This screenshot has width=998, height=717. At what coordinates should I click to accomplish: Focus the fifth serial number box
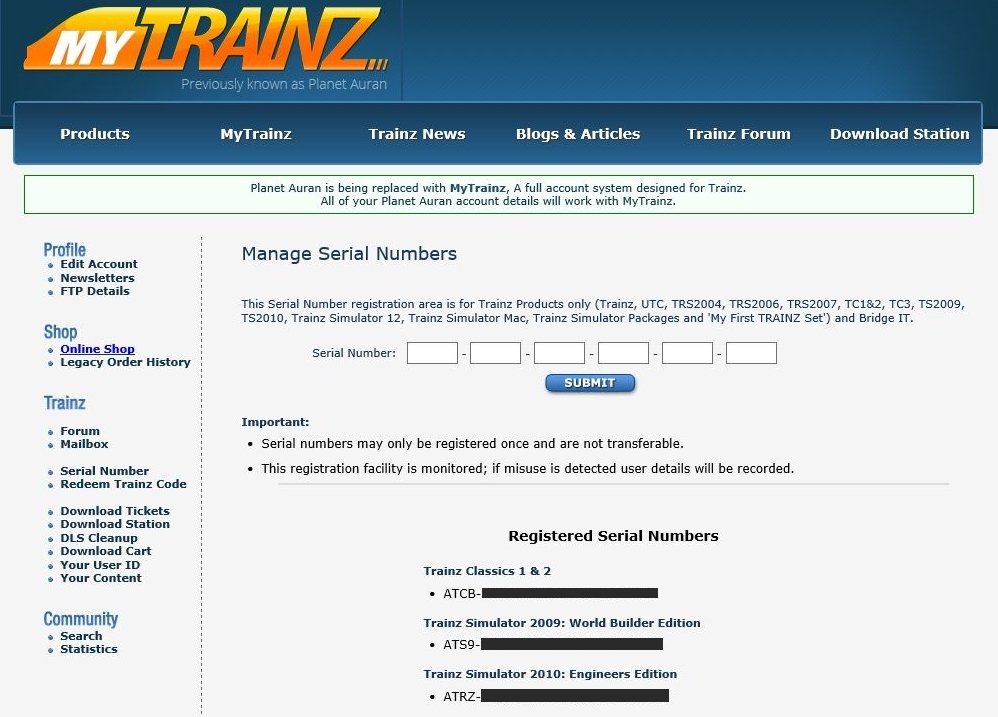pyautogui.click(x=687, y=353)
